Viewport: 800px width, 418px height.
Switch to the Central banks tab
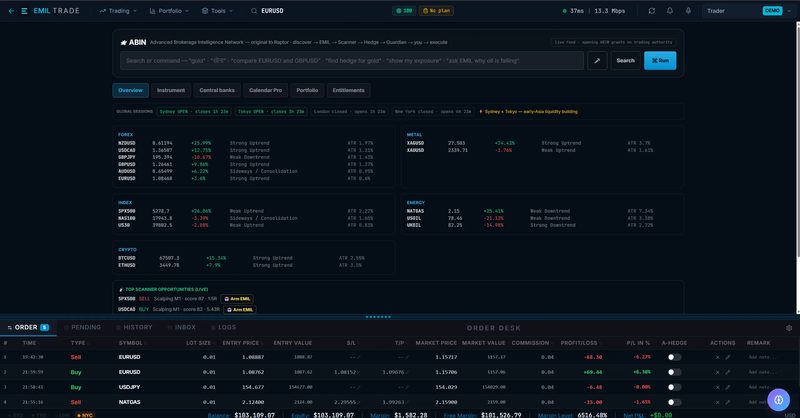[217, 90]
